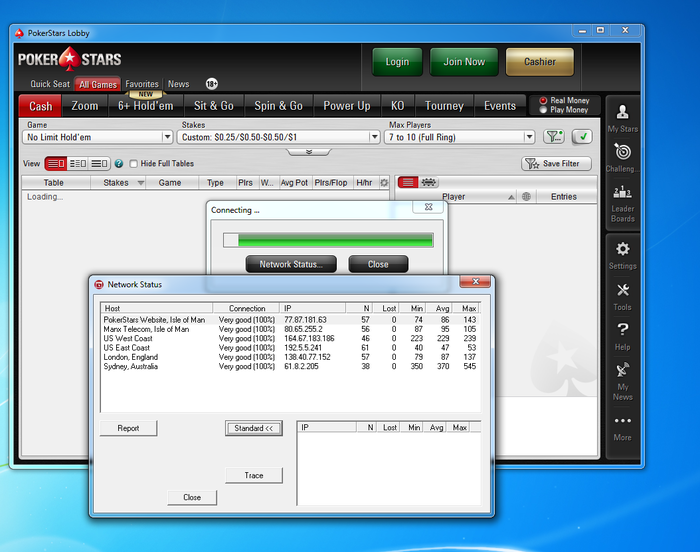Click the Avg Pot column header
700x552 pixels.
(x=294, y=183)
